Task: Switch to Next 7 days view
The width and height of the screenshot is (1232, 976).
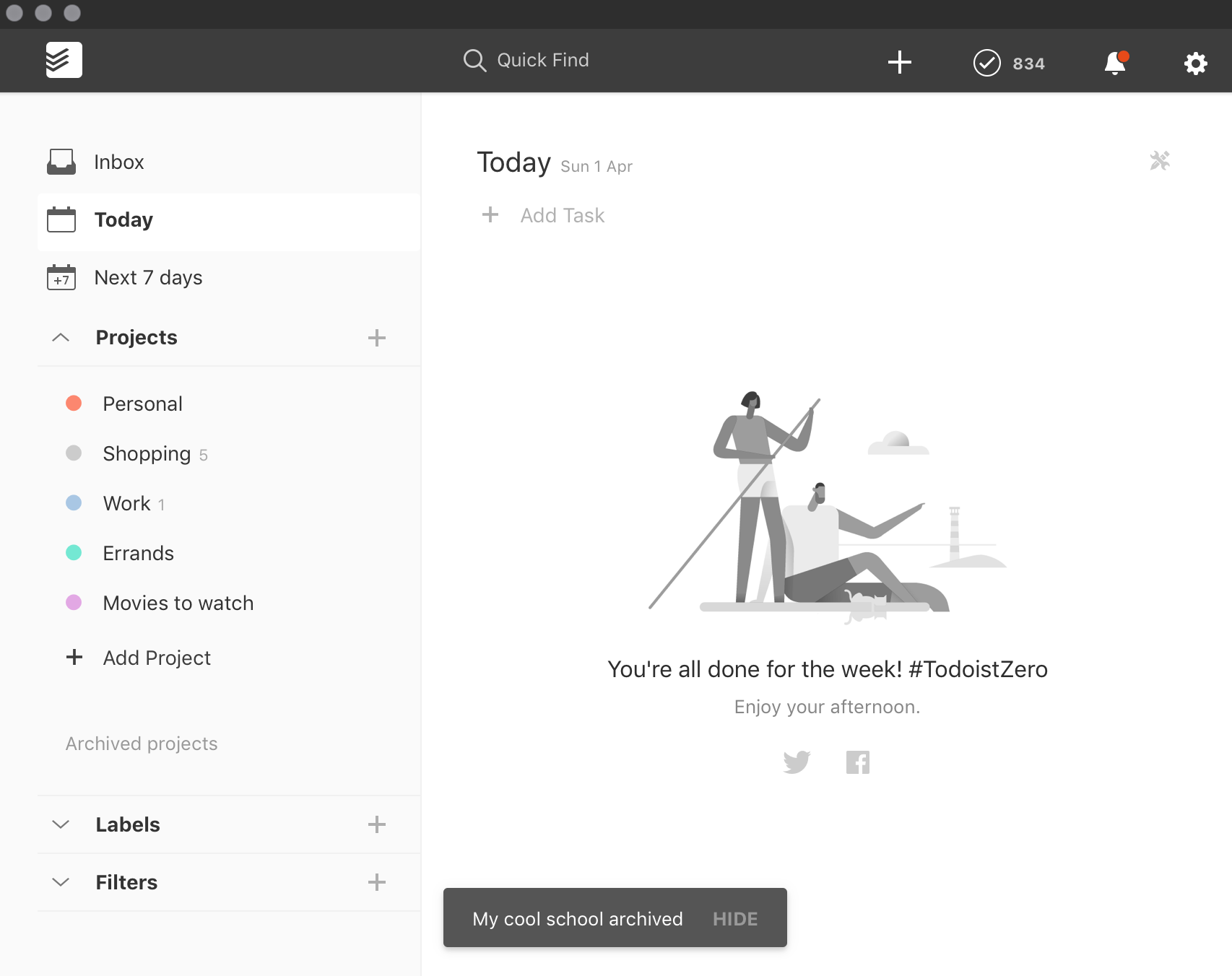Action: [147, 277]
